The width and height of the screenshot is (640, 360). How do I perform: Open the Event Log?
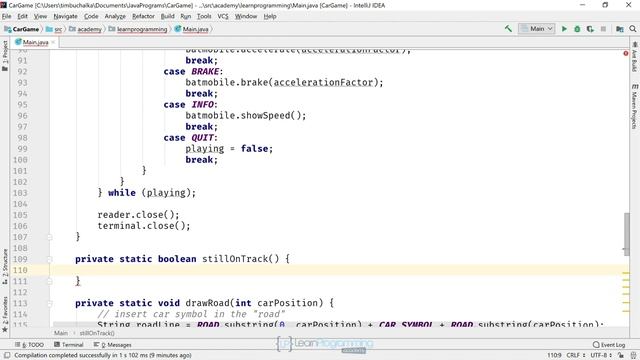click(609, 345)
